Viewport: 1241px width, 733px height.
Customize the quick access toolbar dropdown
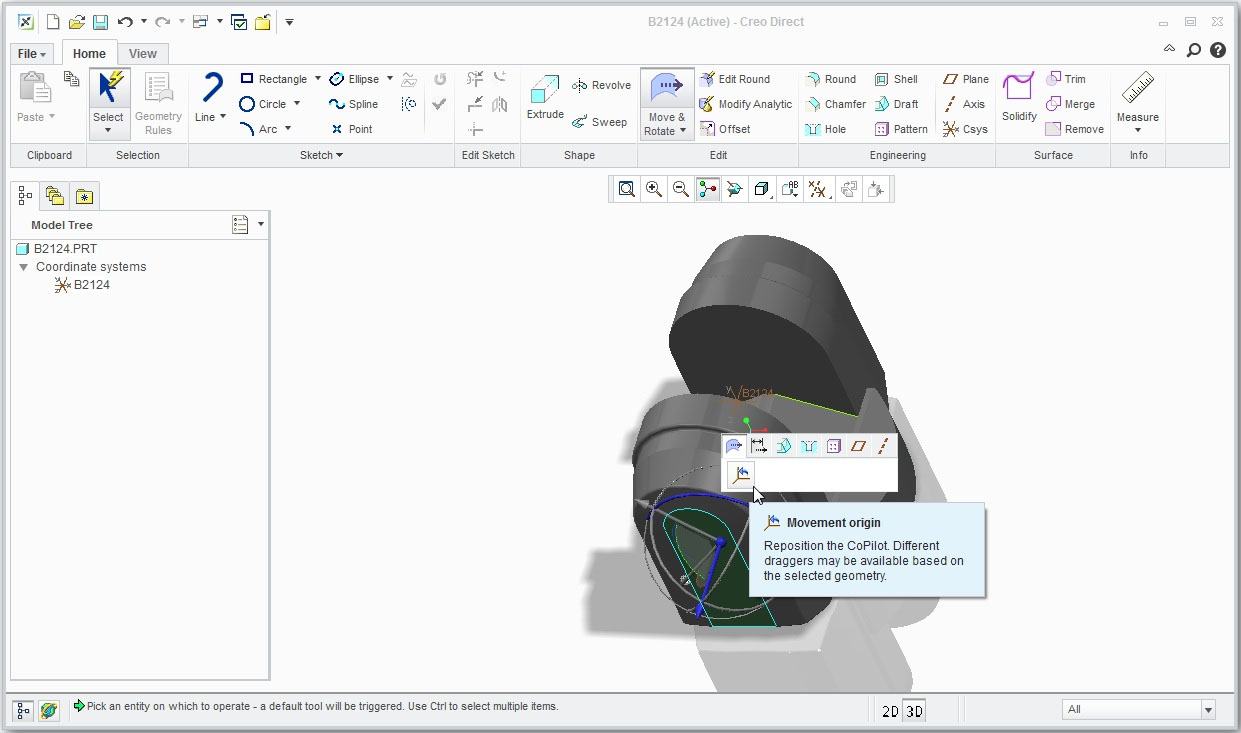(289, 22)
